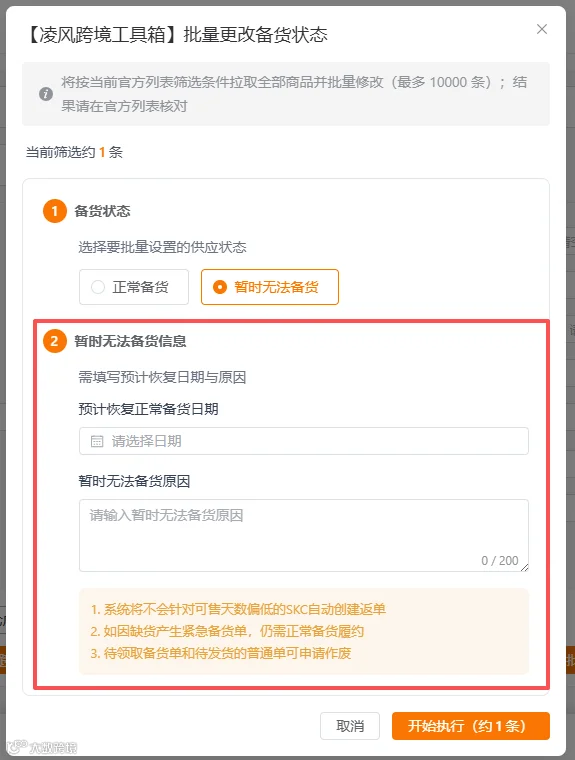The height and width of the screenshot is (760, 575).
Task: Click the 备货状态 section heading
Action: click(102, 211)
